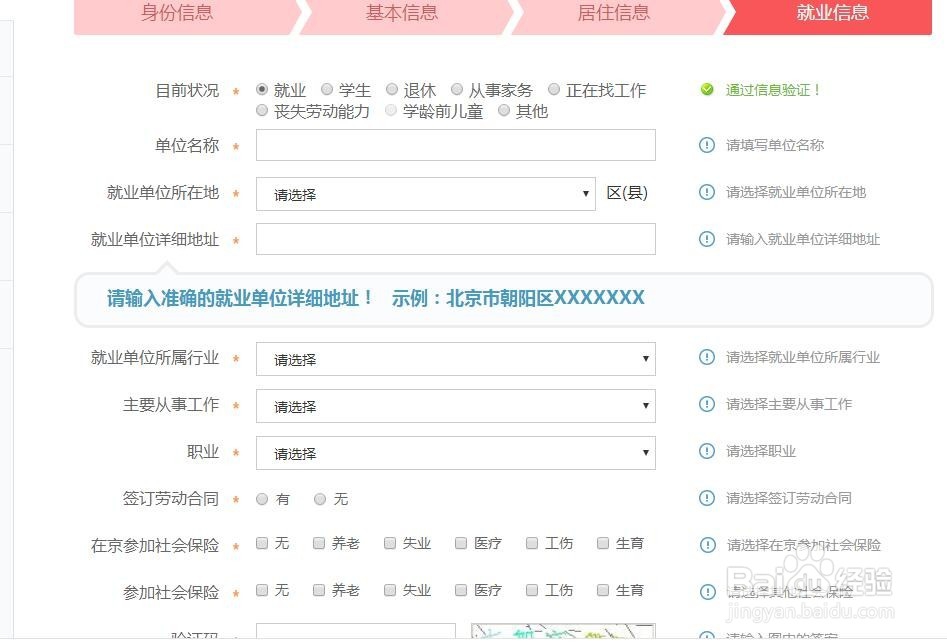Click the alert icon beside 请选择职业
Viewport: 947px width, 644px height.
(x=708, y=451)
